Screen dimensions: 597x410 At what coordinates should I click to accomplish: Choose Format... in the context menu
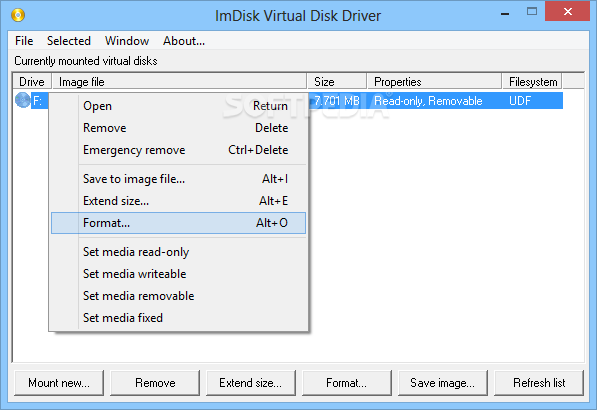[x=179, y=223]
